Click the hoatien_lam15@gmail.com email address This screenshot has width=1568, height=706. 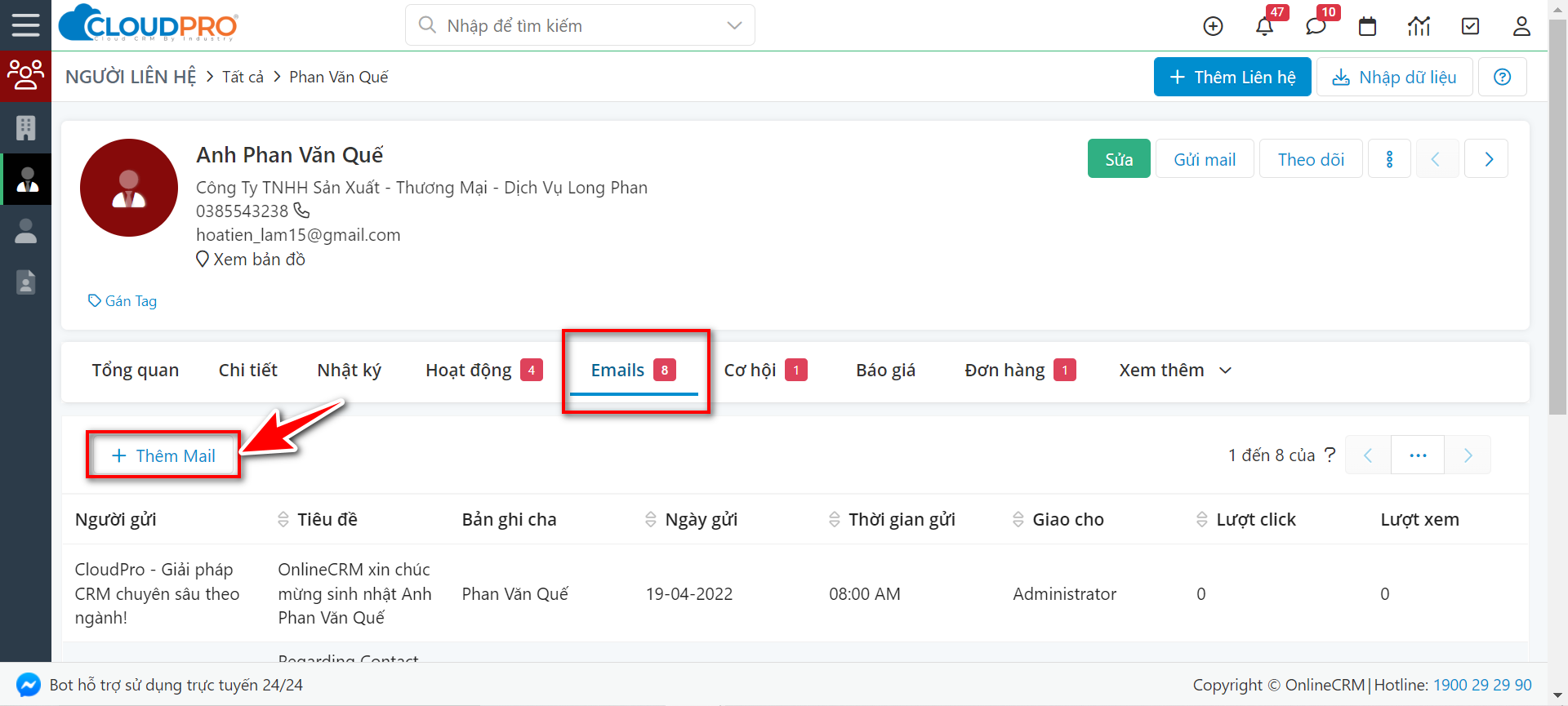click(x=298, y=235)
